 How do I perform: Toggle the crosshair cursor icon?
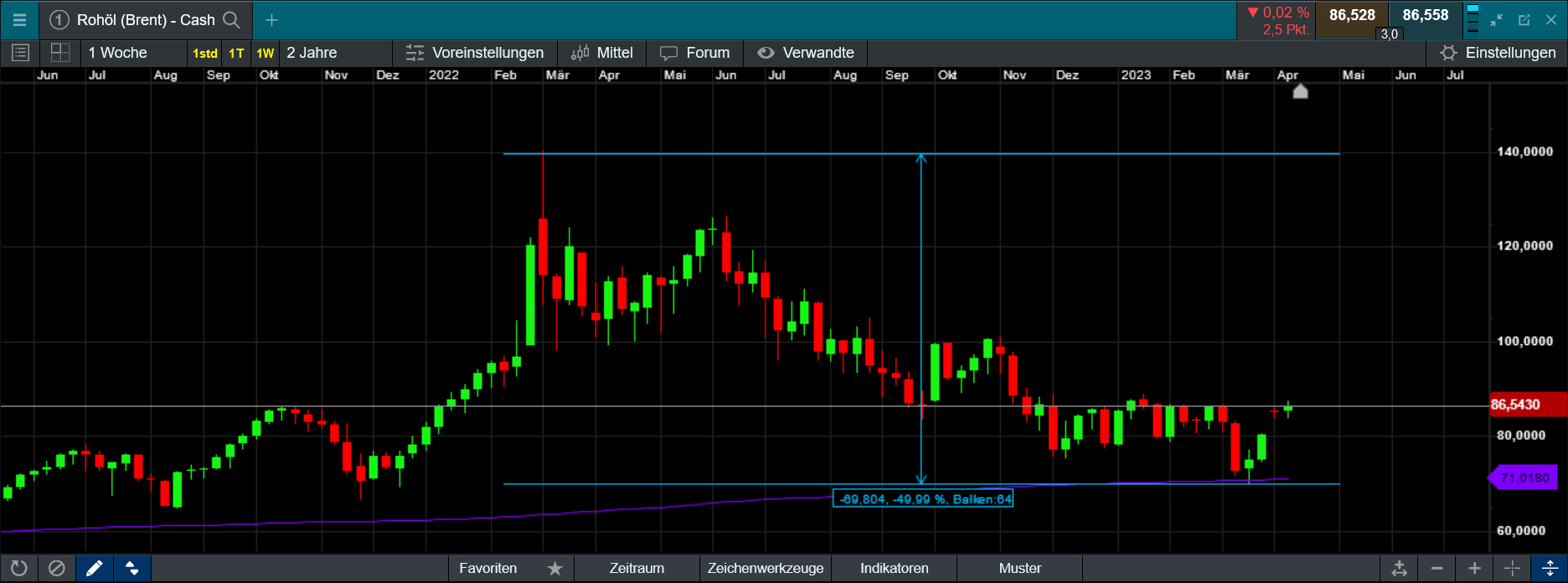[x=1512, y=569]
